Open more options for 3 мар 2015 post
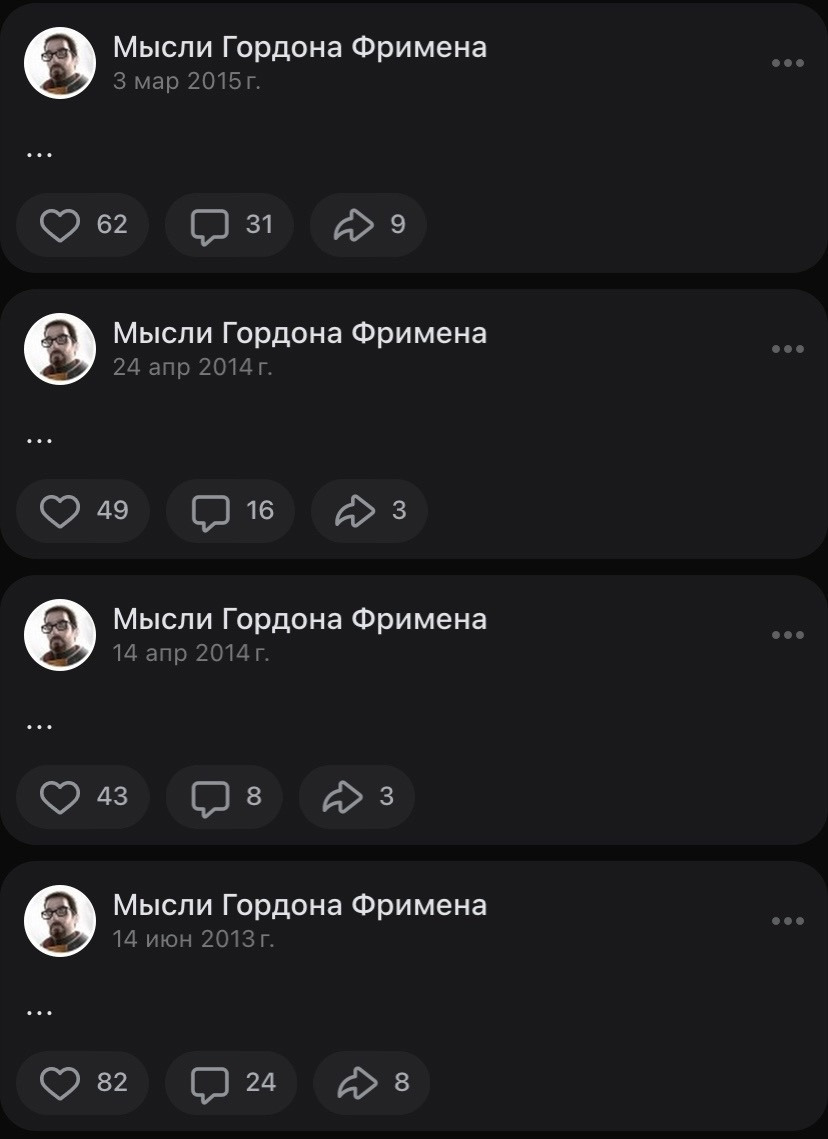 tap(788, 63)
